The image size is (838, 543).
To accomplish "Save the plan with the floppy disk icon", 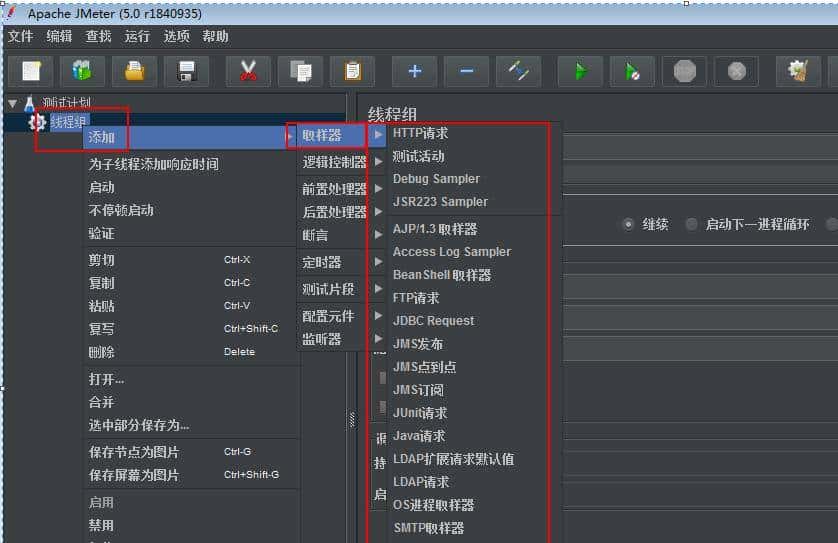I will tap(187, 71).
